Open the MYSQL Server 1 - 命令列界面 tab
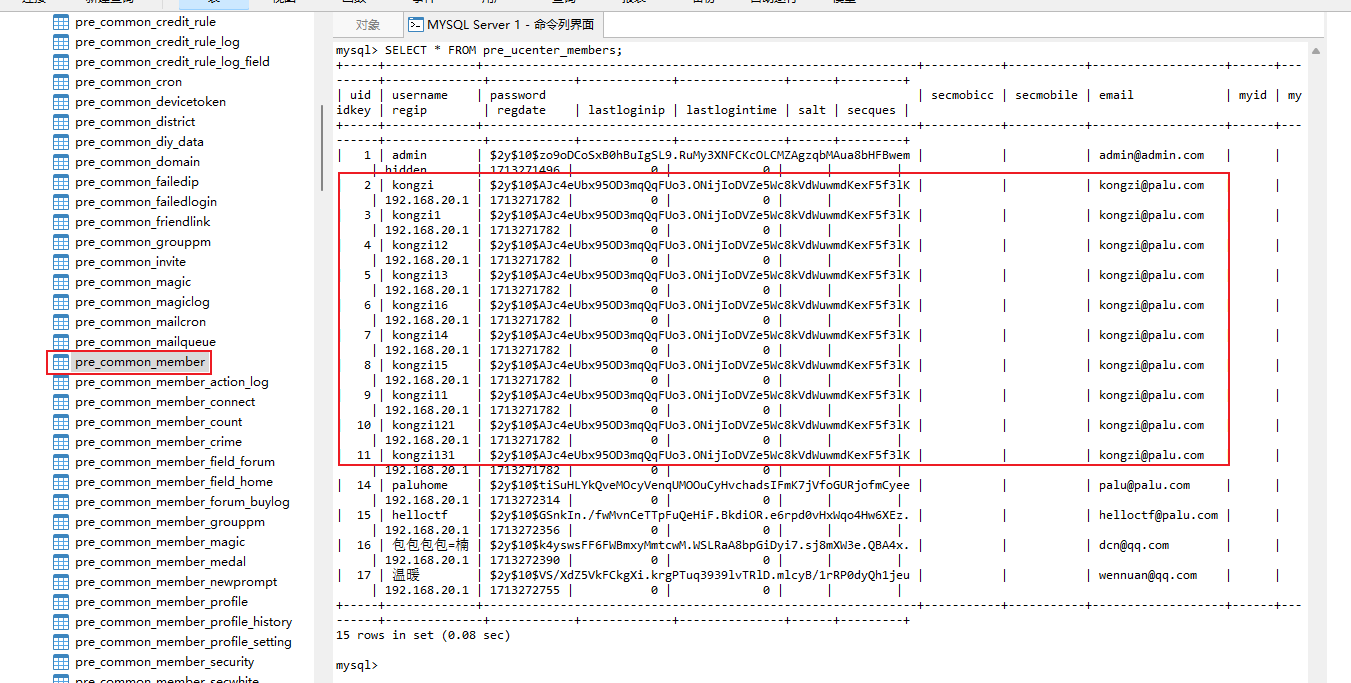1351x683 pixels. click(x=501, y=25)
